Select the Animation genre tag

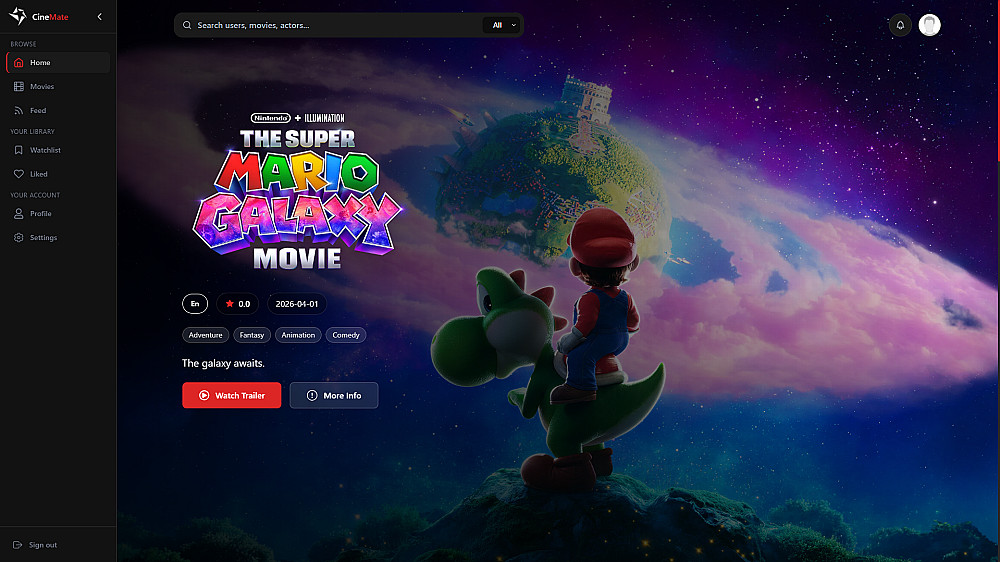(x=298, y=335)
